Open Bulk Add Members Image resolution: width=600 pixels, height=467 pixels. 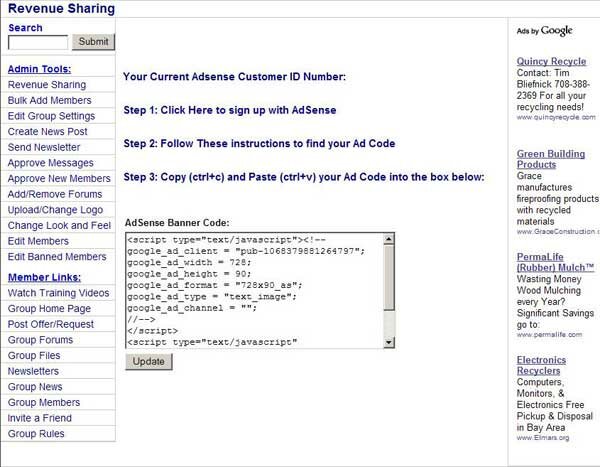[49, 100]
